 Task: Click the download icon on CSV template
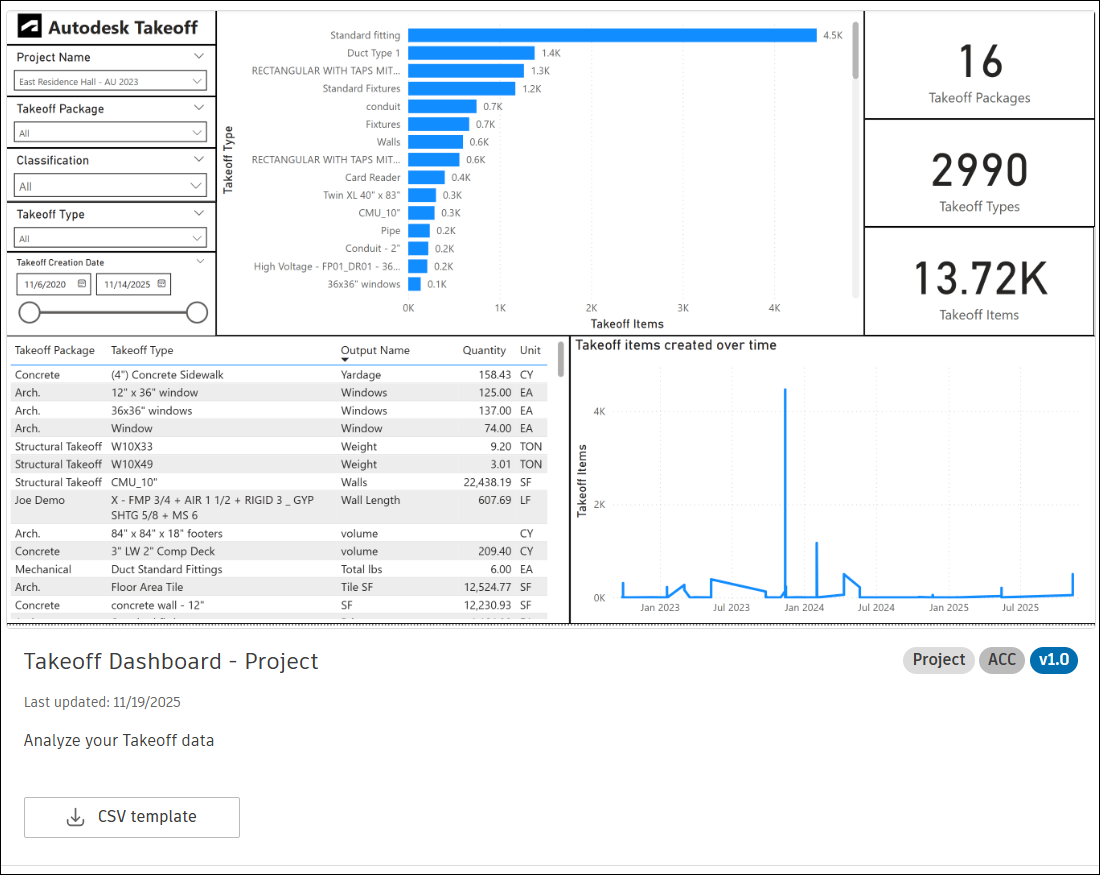point(75,817)
